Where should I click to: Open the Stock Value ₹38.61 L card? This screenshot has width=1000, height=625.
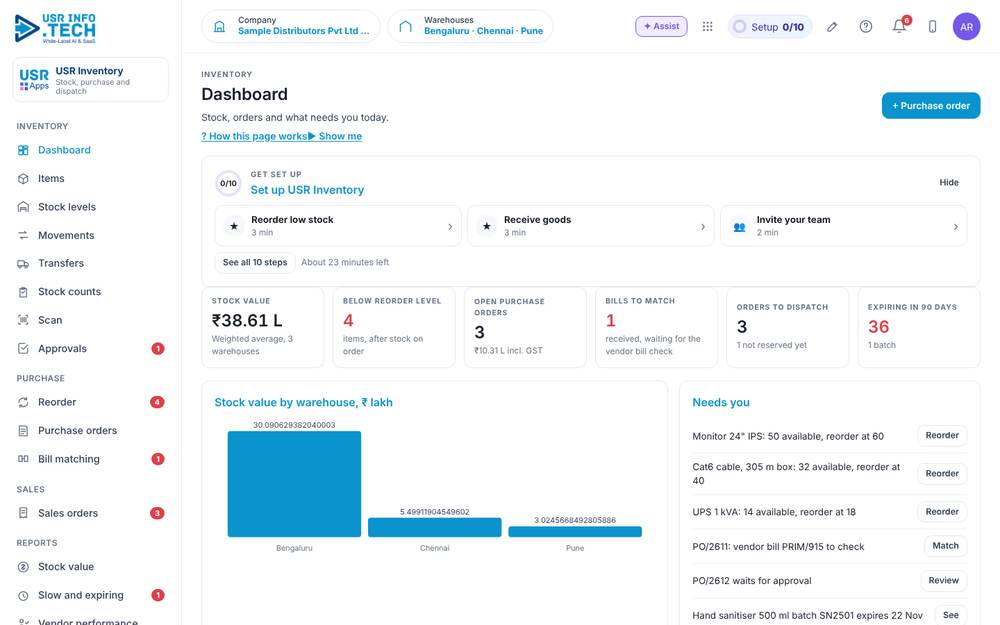point(263,327)
